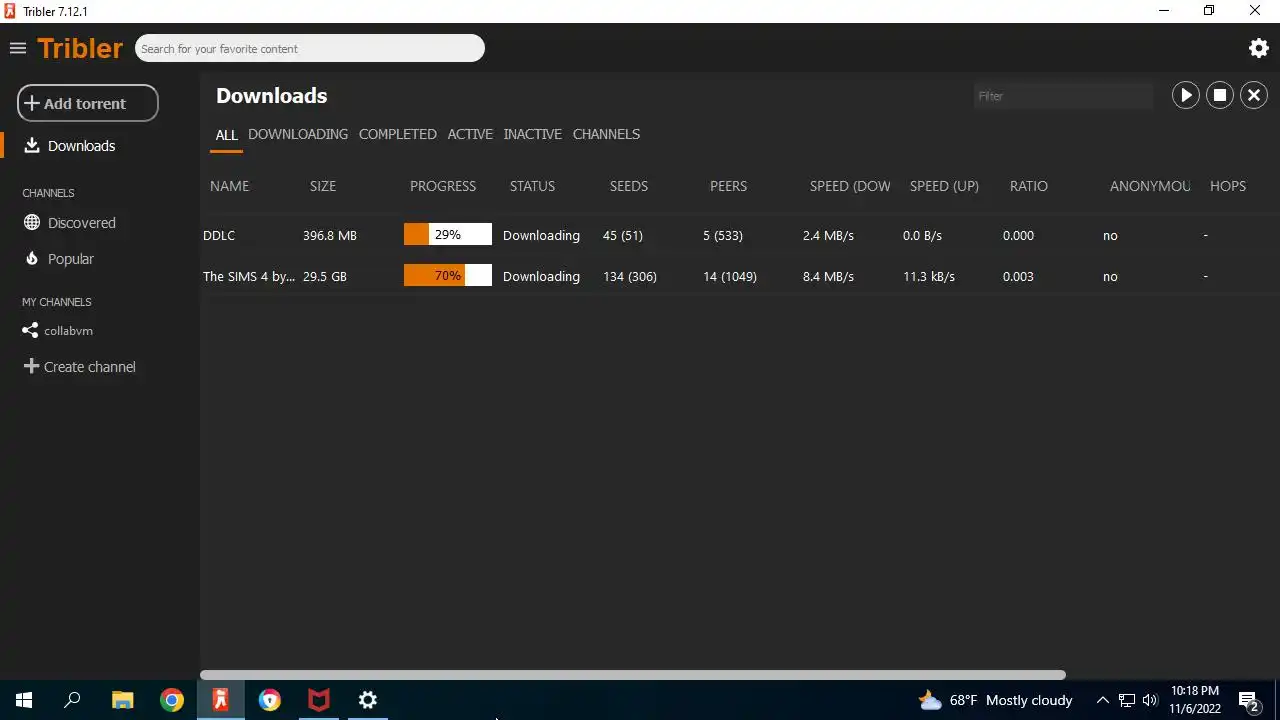This screenshot has height=720, width=1280.
Task: Open the notification center icon
Action: tap(1248, 701)
